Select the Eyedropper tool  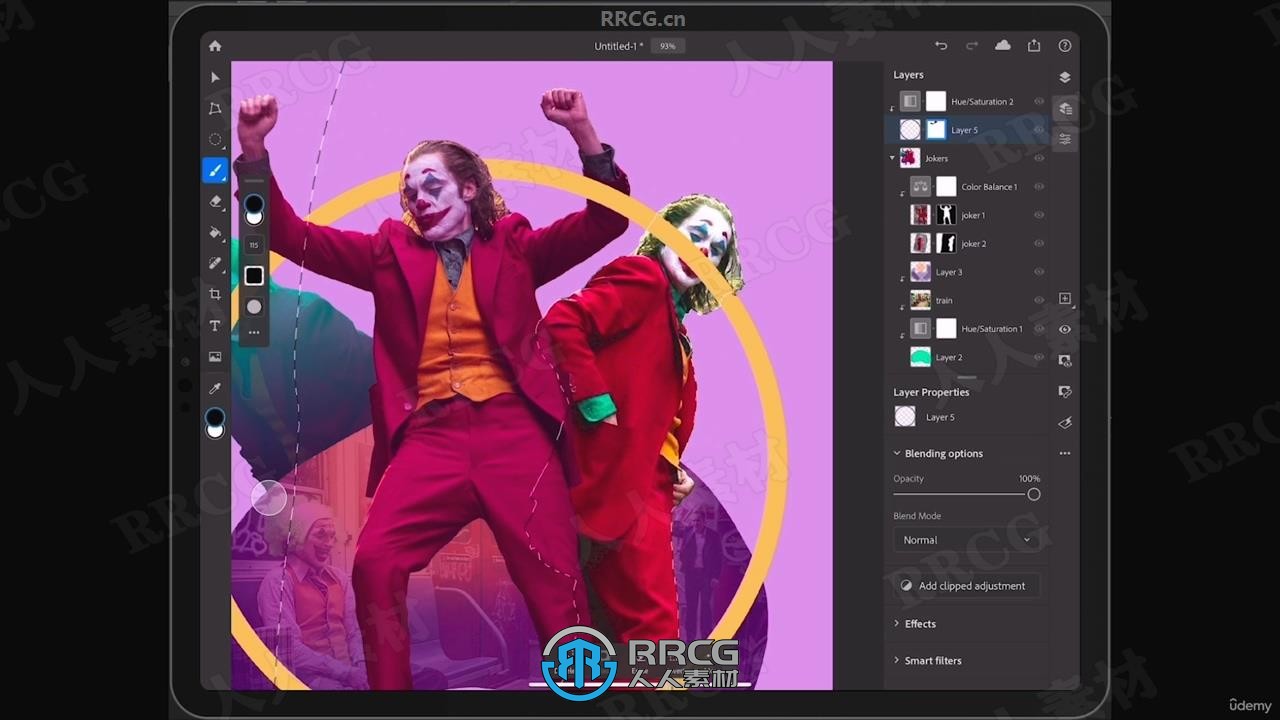215,387
